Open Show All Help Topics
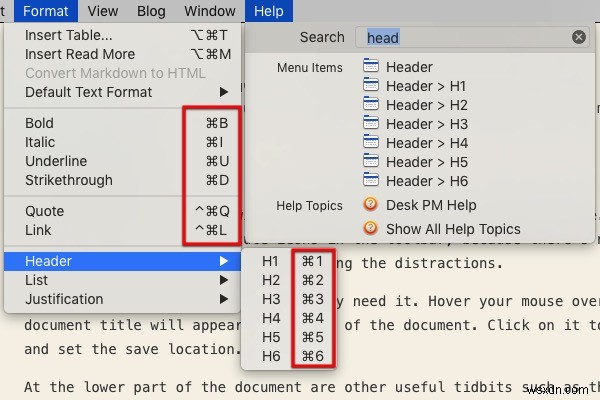 453,229
